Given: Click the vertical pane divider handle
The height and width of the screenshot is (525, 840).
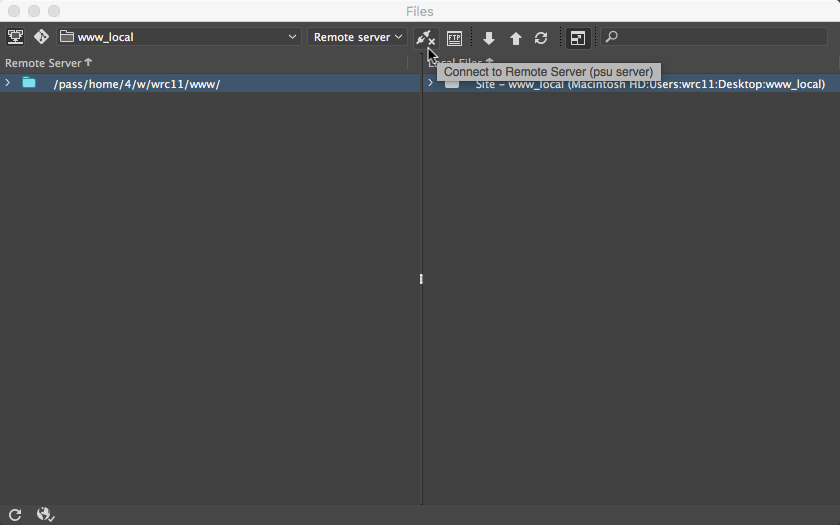Looking at the screenshot, I should coord(421,279).
